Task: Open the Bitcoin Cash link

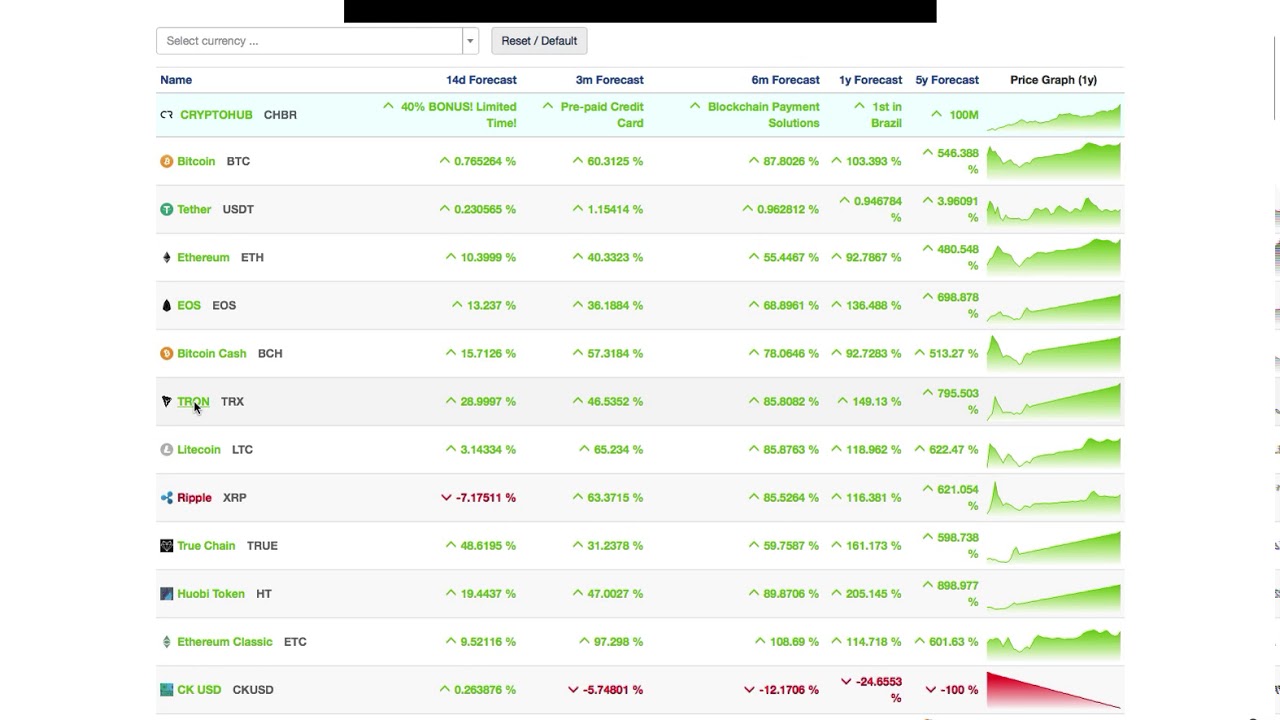Action: coord(211,353)
